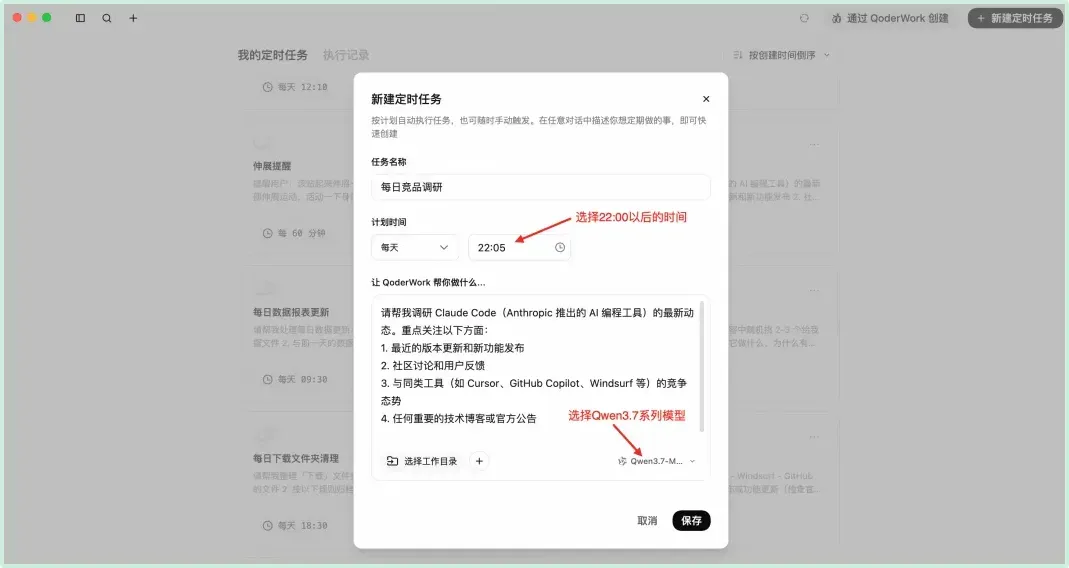Open more options on first right-side card
The image size is (1069, 568).
[814, 145]
